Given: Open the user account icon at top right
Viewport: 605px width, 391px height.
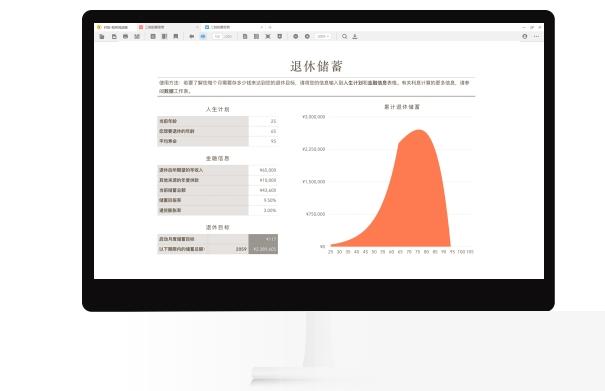Looking at the screenshot, I should coord(525,36).
